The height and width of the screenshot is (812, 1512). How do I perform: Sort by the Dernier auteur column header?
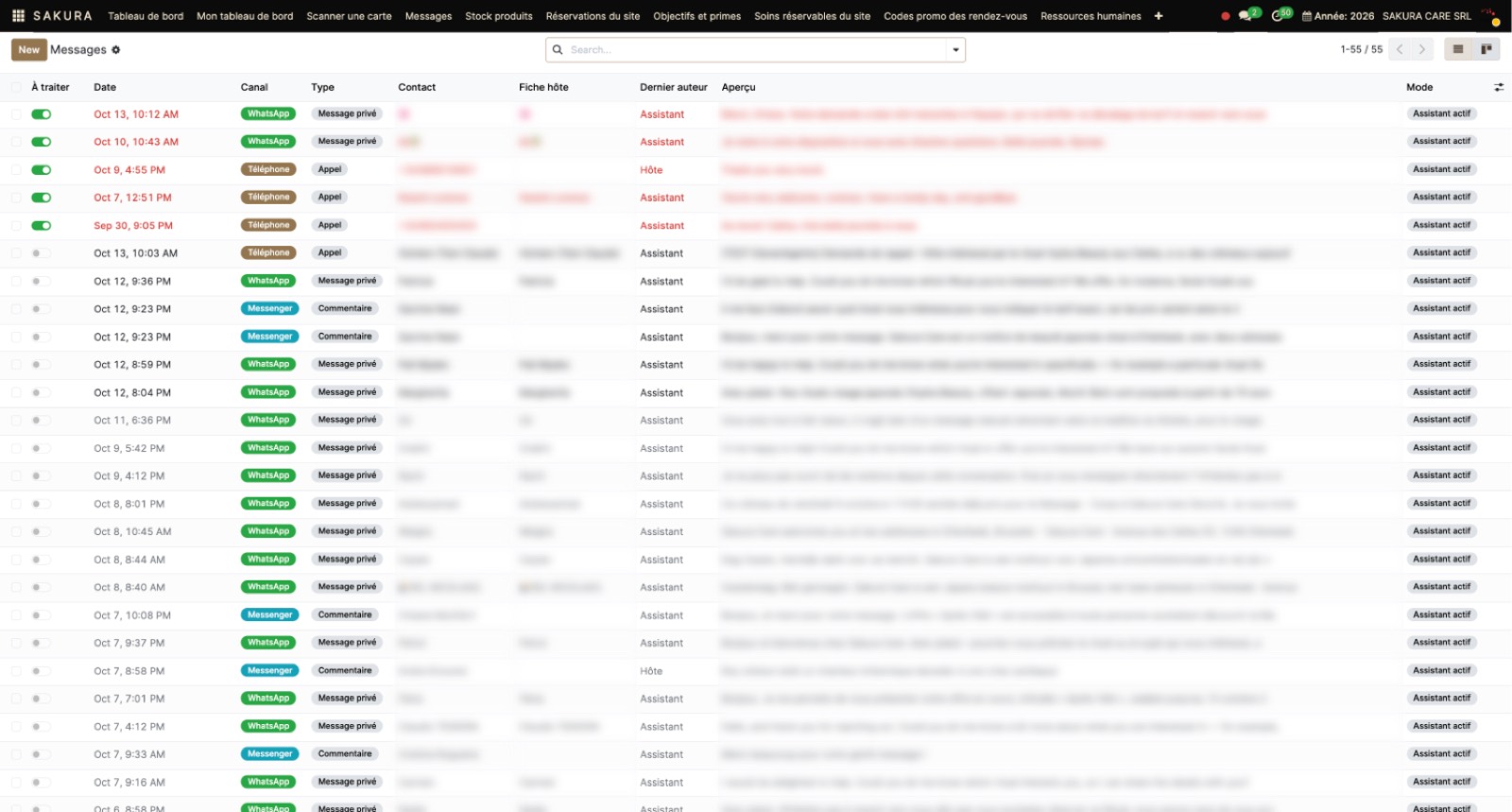[673, 87]
